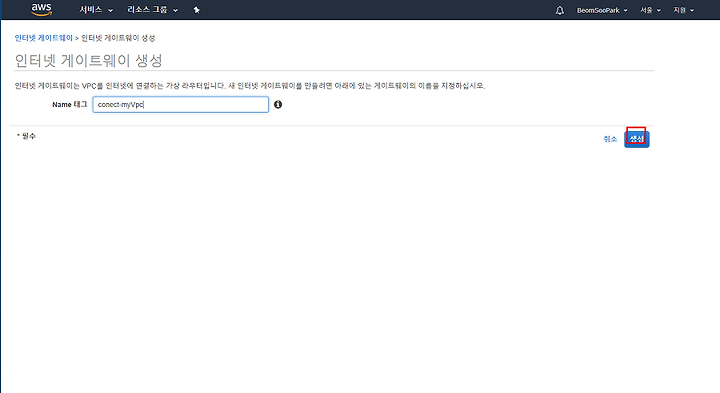This screenshot has height=393, width=720.
Task: Open the notifications bell icon
Action: click(x=559, y=10)
